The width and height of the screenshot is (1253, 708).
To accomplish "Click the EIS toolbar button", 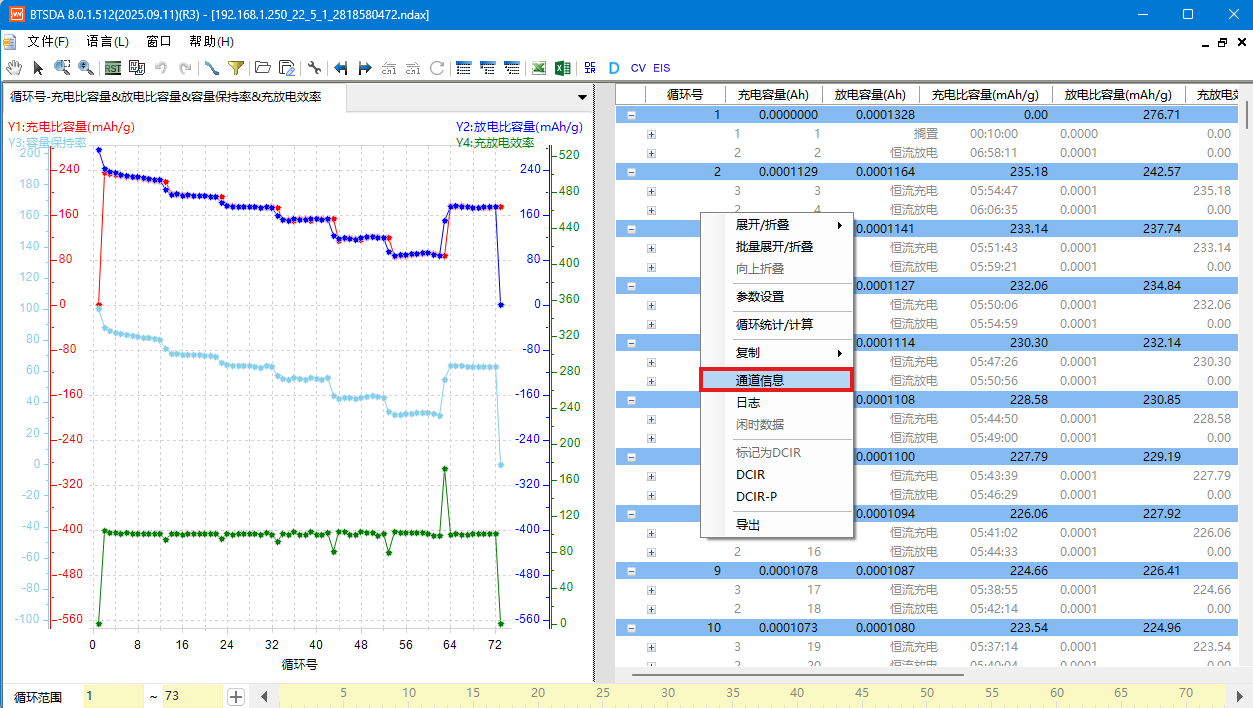I will 662,68.
